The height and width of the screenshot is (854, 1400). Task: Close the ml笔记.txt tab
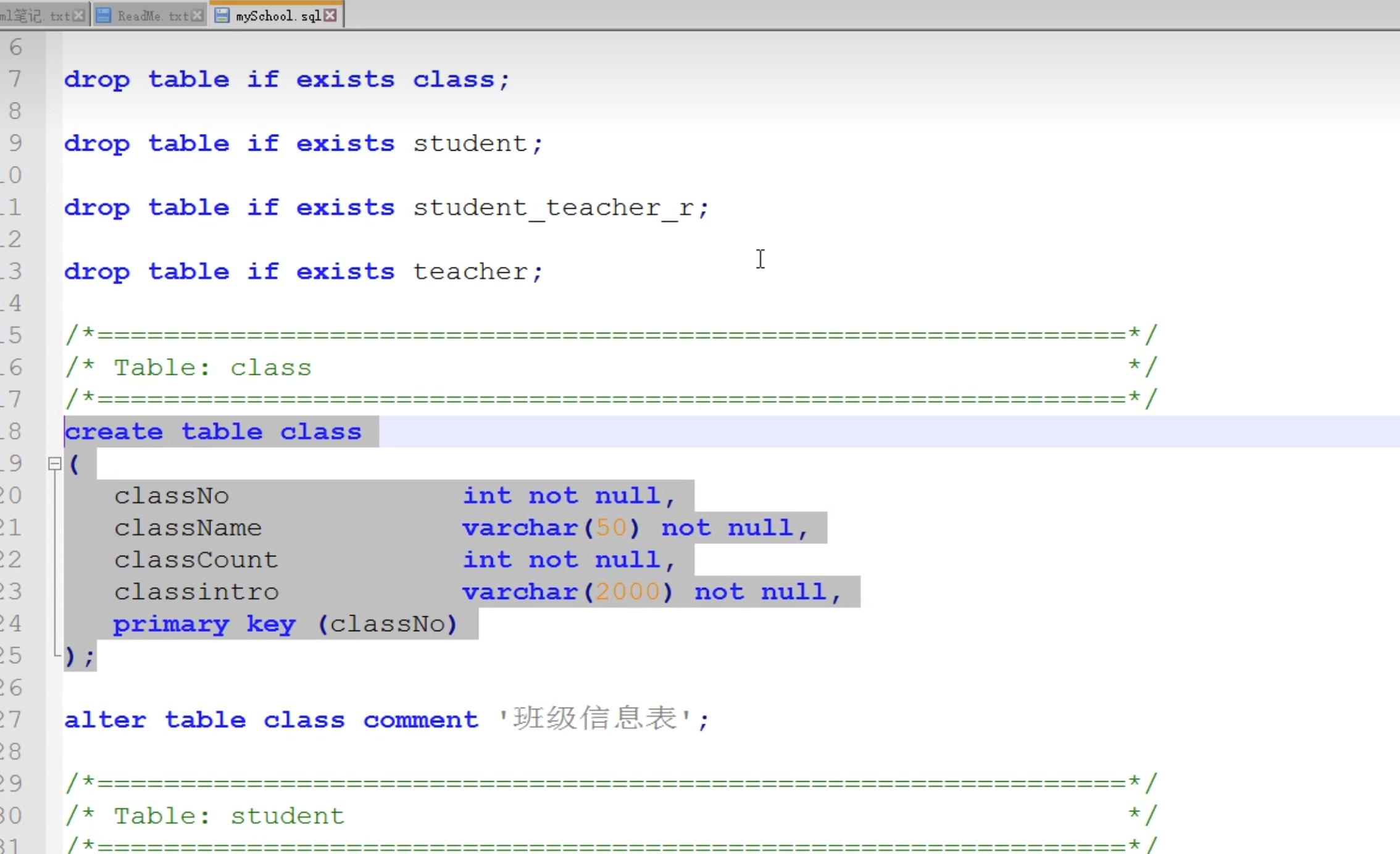78,15
